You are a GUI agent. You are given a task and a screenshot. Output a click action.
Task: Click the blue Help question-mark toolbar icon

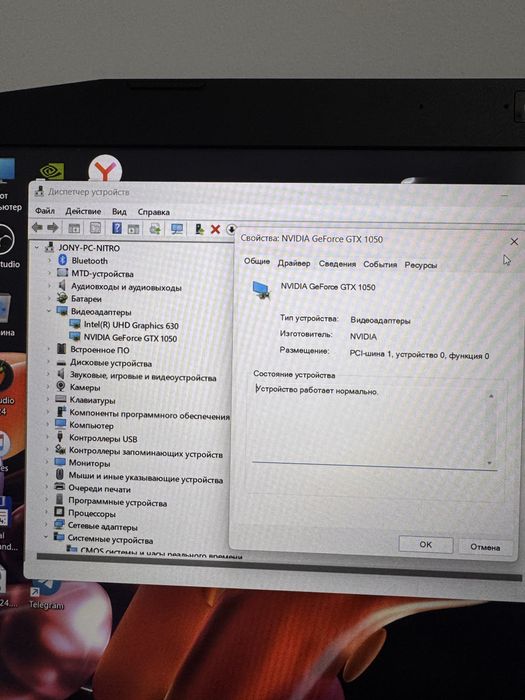117,229
